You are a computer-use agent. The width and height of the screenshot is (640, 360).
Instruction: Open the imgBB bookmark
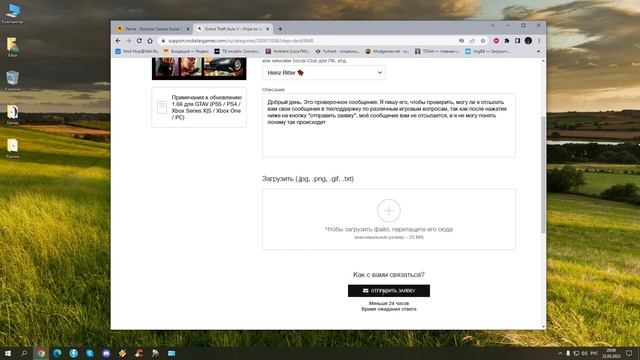[x=487, y=51]
